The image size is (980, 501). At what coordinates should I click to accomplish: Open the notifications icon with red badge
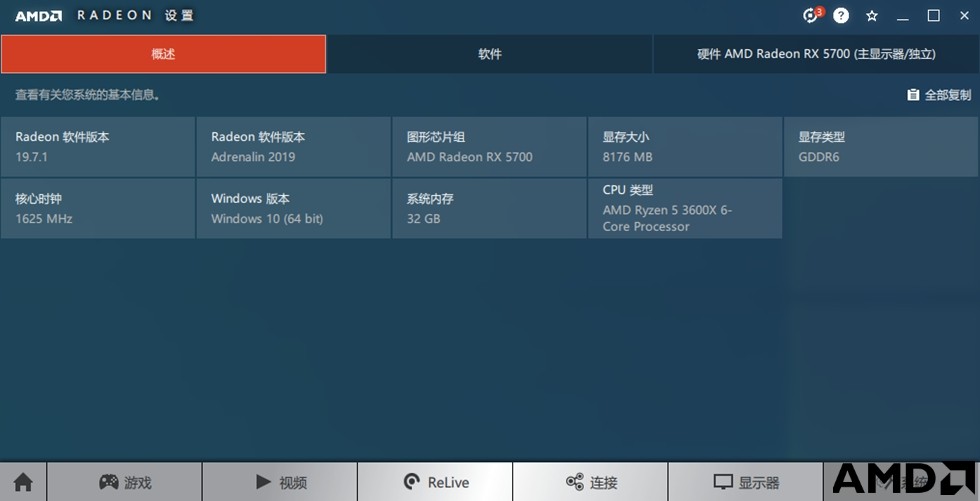(x=812, y=16)
